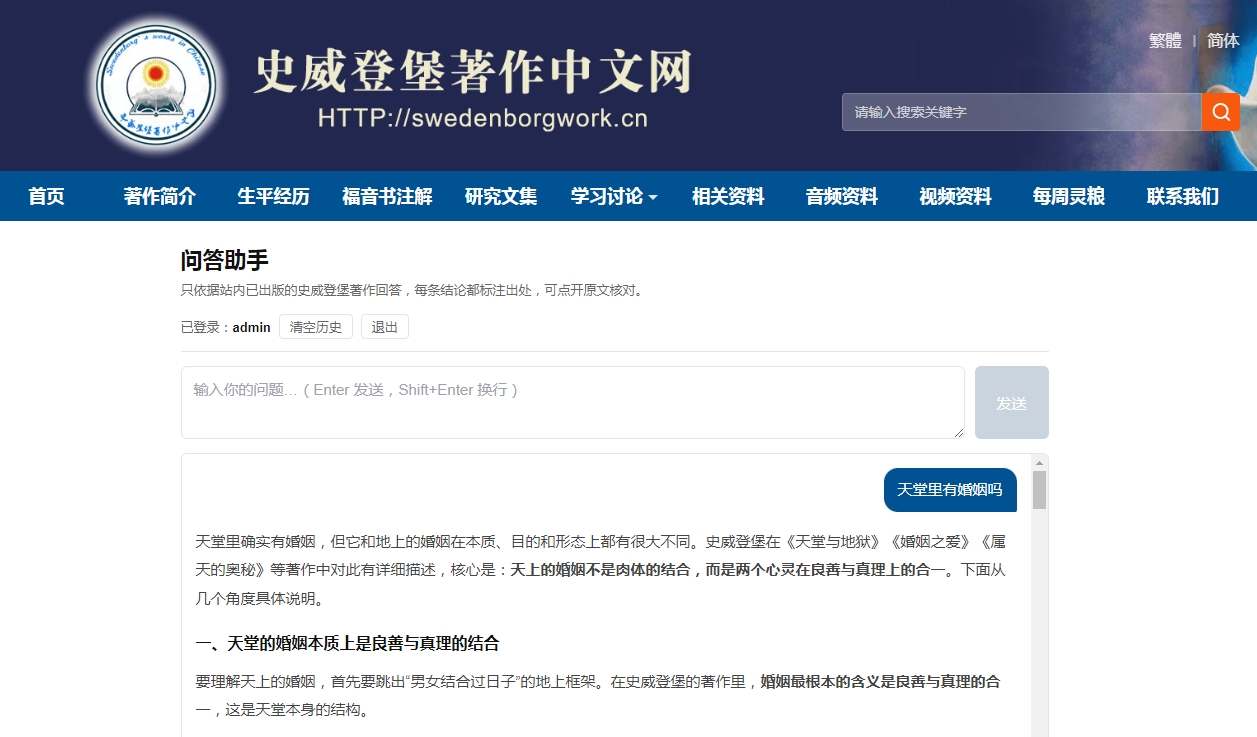Open the 生平经历 navigation item
Screen dimensions: 1257x737
pos(273,196)
